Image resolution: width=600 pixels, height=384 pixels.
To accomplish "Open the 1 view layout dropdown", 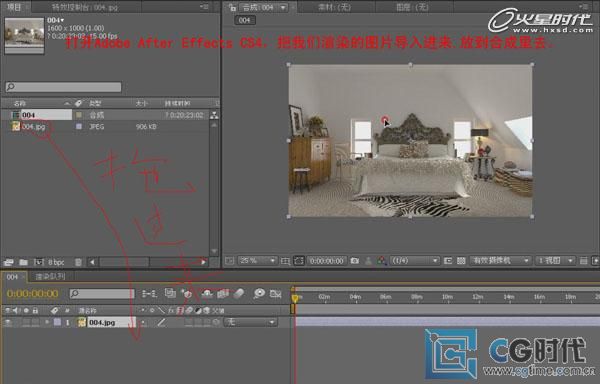I will [x=555, y=261].
